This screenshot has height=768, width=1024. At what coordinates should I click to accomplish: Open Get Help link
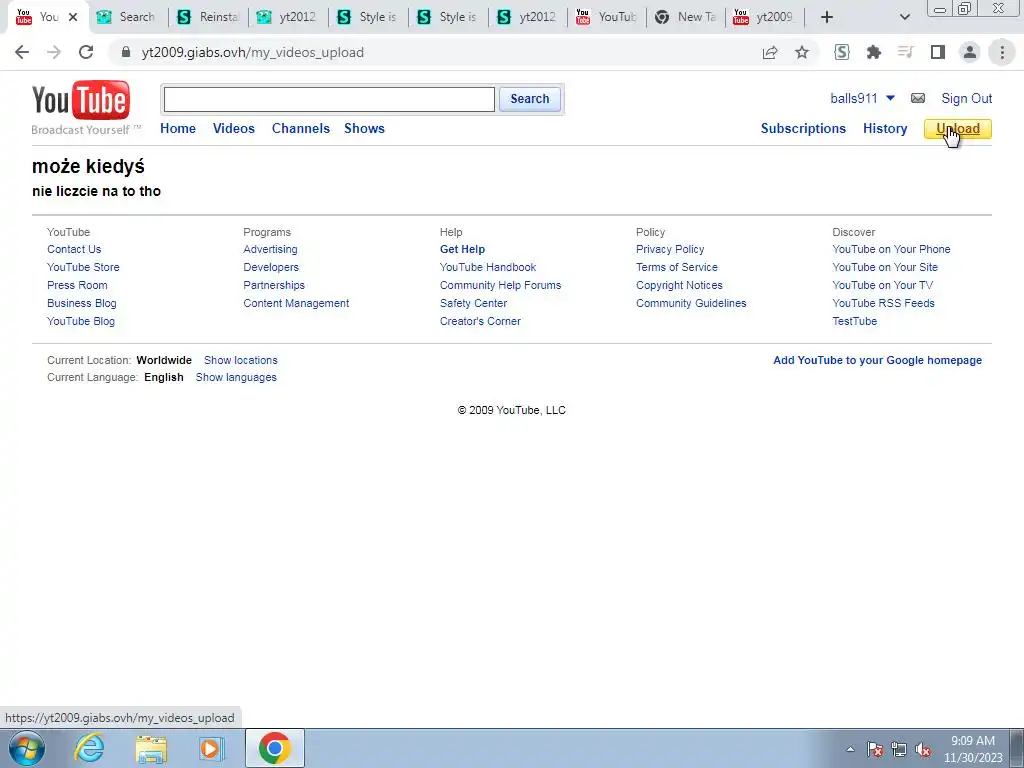462,249
